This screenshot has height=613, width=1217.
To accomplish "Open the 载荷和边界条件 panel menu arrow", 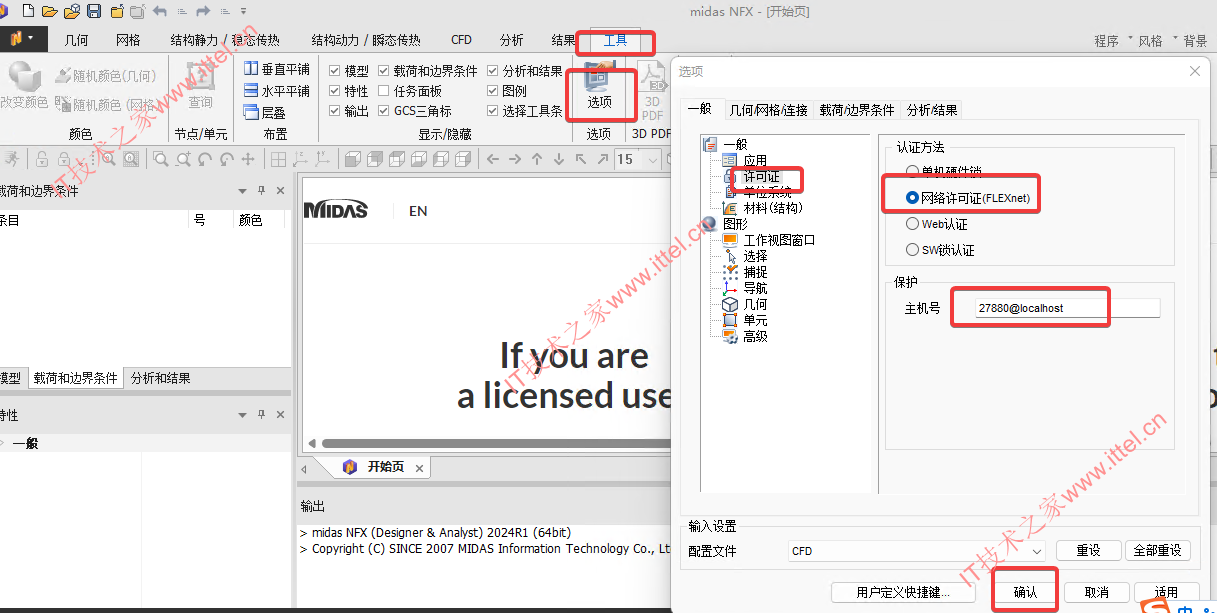I will point(242,191).
